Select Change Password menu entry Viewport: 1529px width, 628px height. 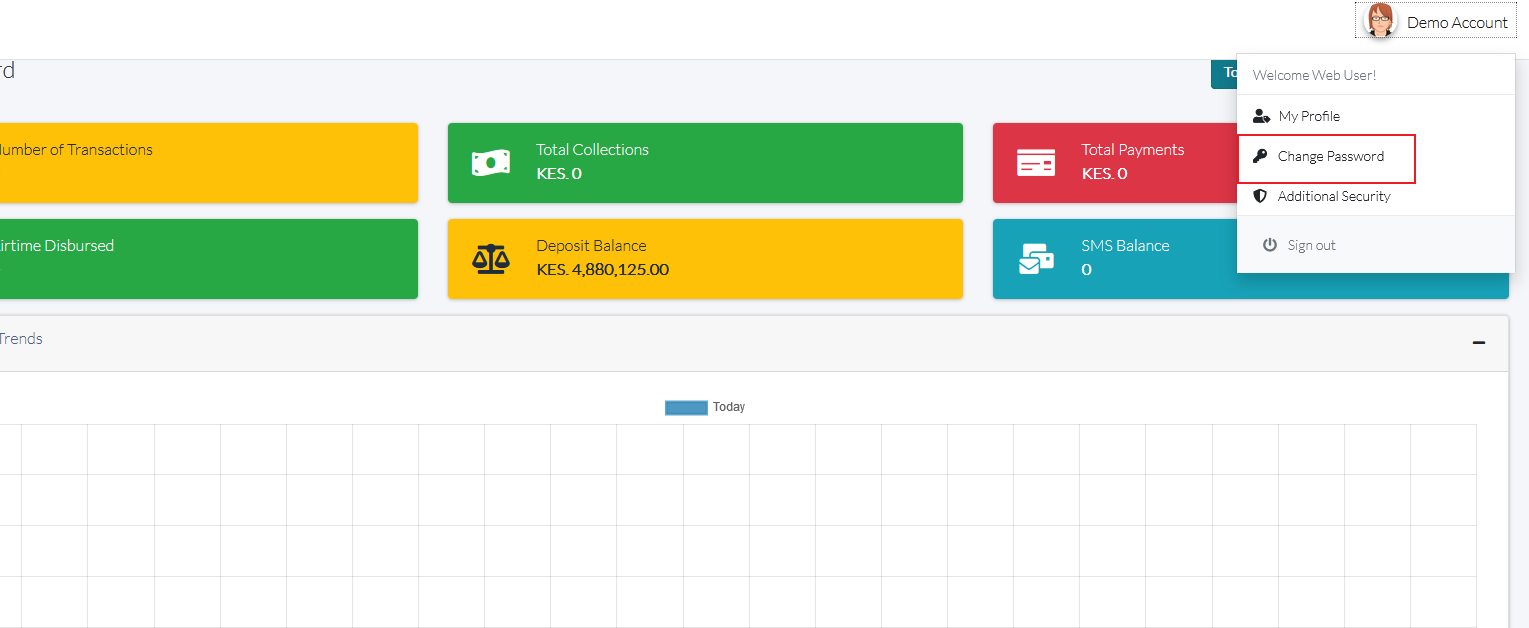(1330, 156)
